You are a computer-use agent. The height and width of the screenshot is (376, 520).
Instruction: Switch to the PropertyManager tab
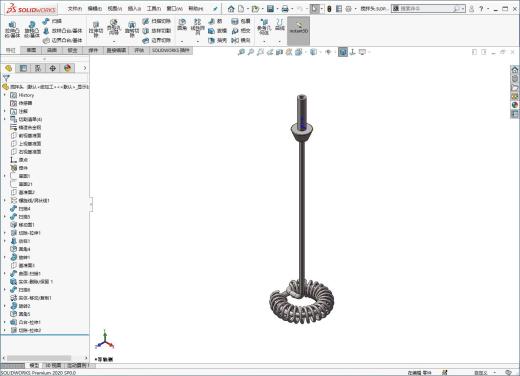coord(23,68)
